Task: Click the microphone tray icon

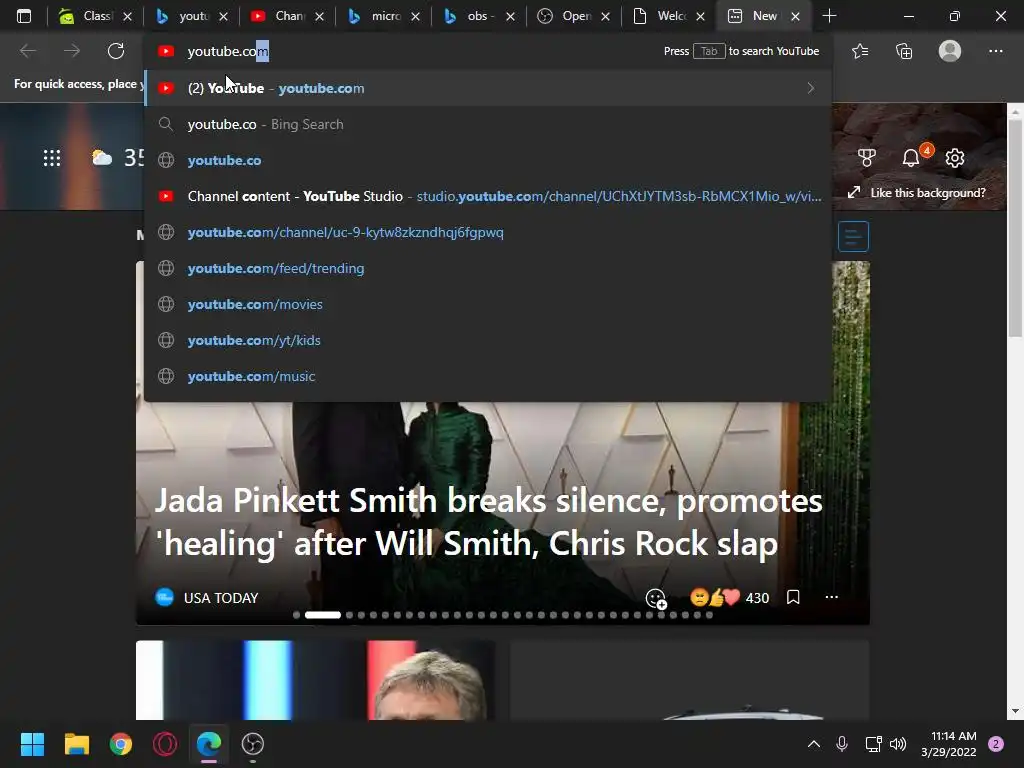Action: point(842,744)
